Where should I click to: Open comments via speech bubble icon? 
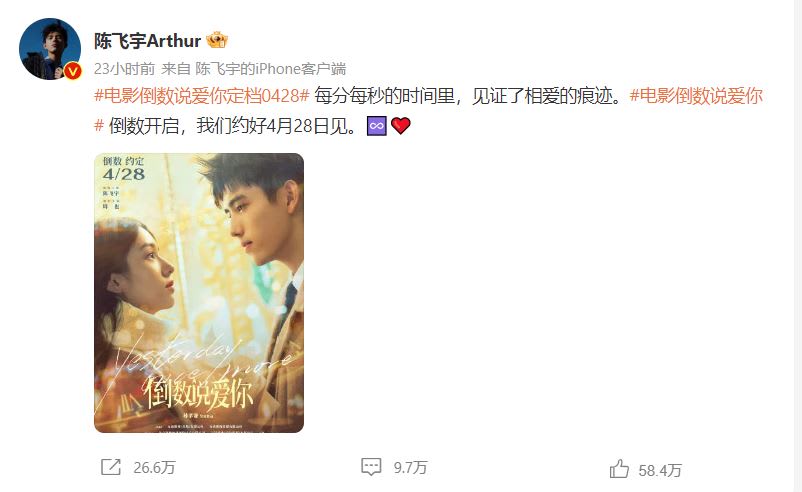pyautogui.click(x=371, y=466)
